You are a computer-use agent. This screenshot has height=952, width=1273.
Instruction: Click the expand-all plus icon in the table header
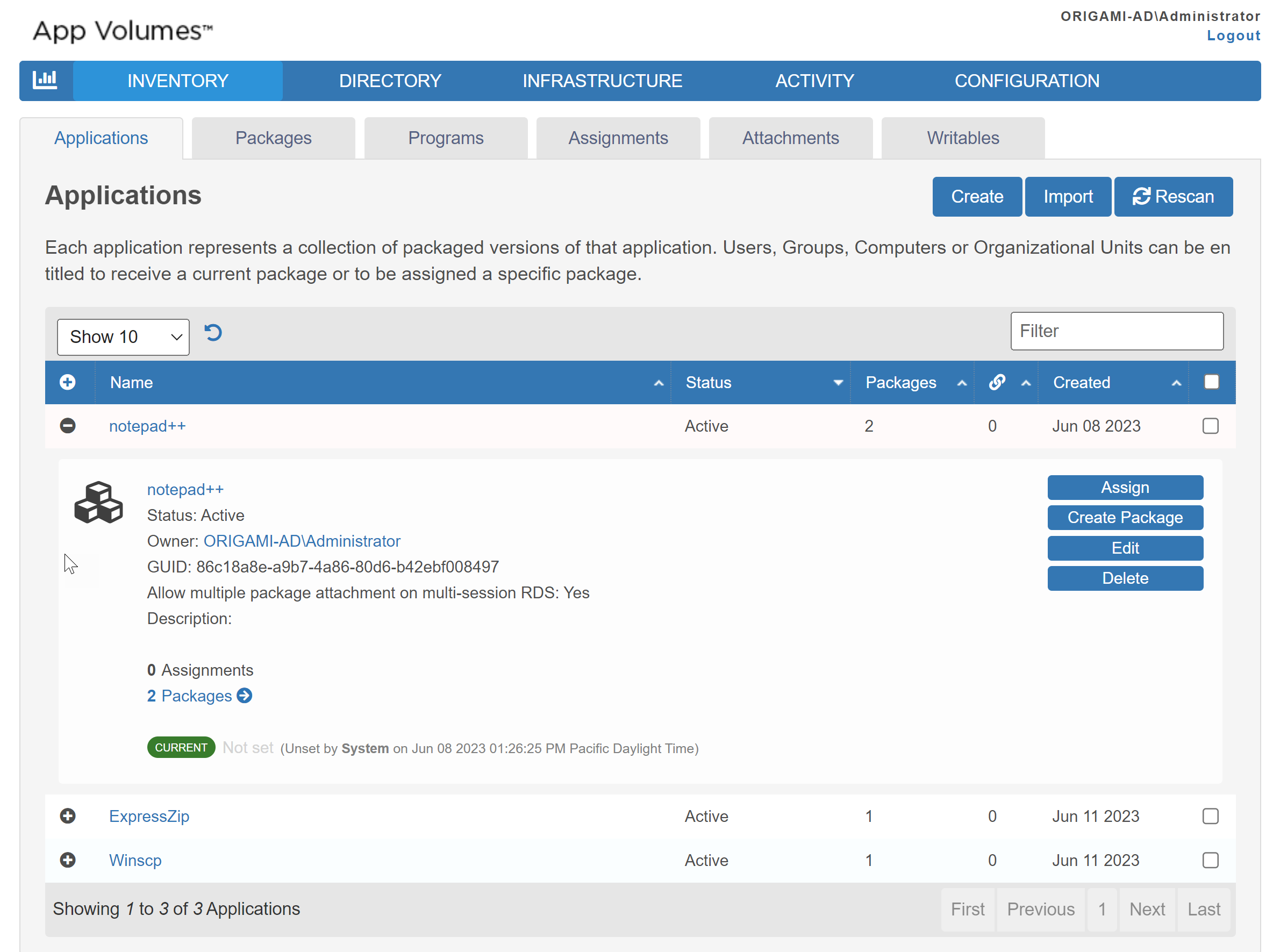pos(67,382)
